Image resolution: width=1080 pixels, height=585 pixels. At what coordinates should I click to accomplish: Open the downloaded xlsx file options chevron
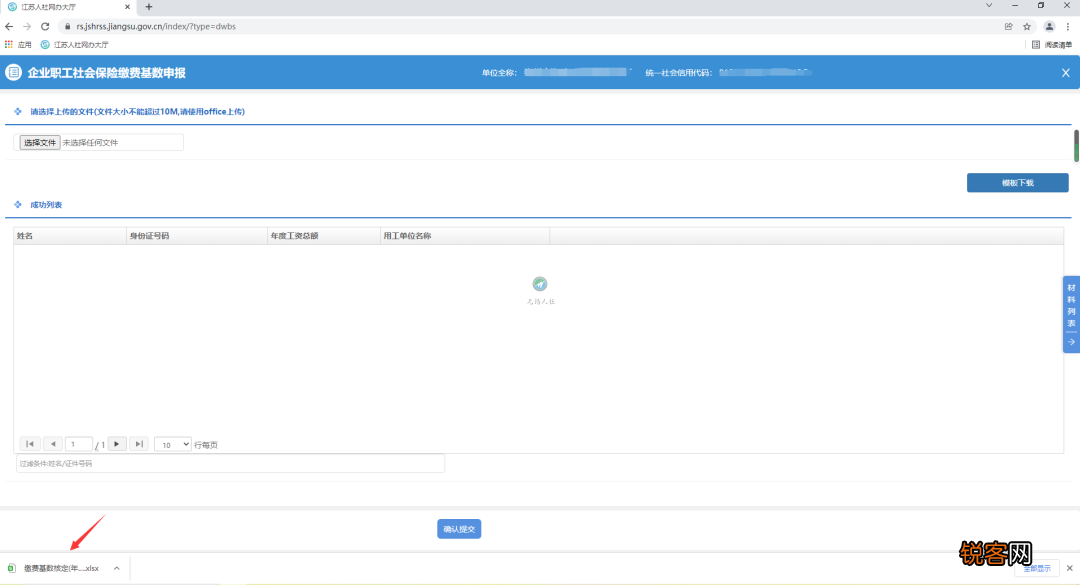click(x=116, y=568)
